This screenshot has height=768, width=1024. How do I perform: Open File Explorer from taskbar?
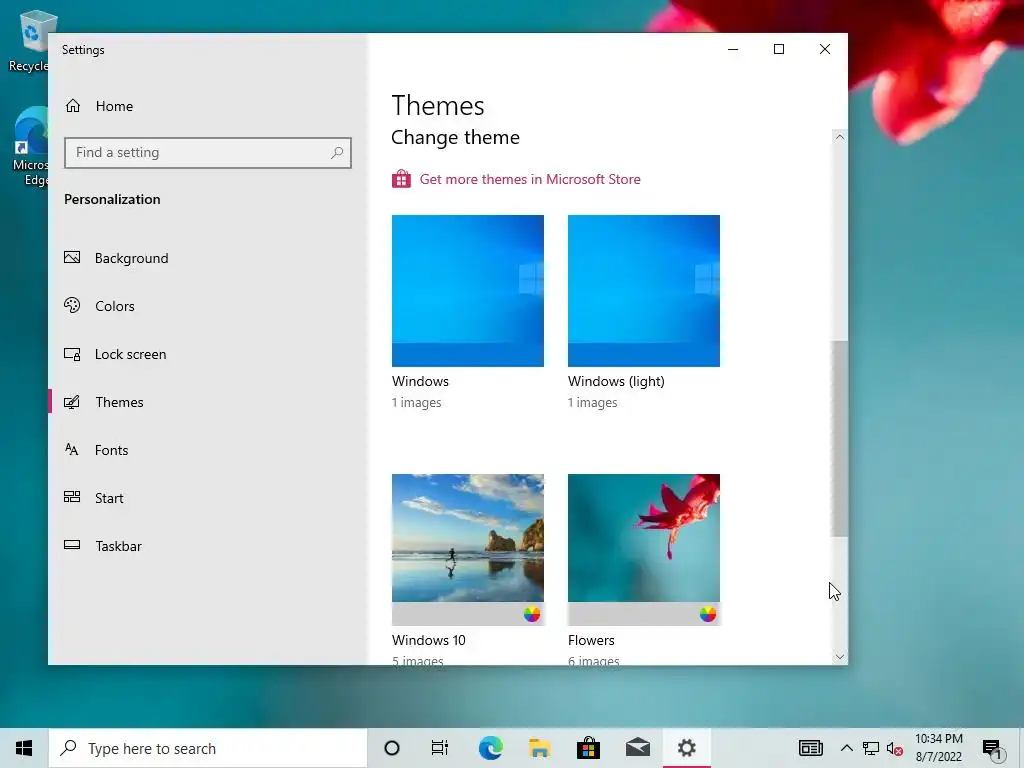(539, 748)
